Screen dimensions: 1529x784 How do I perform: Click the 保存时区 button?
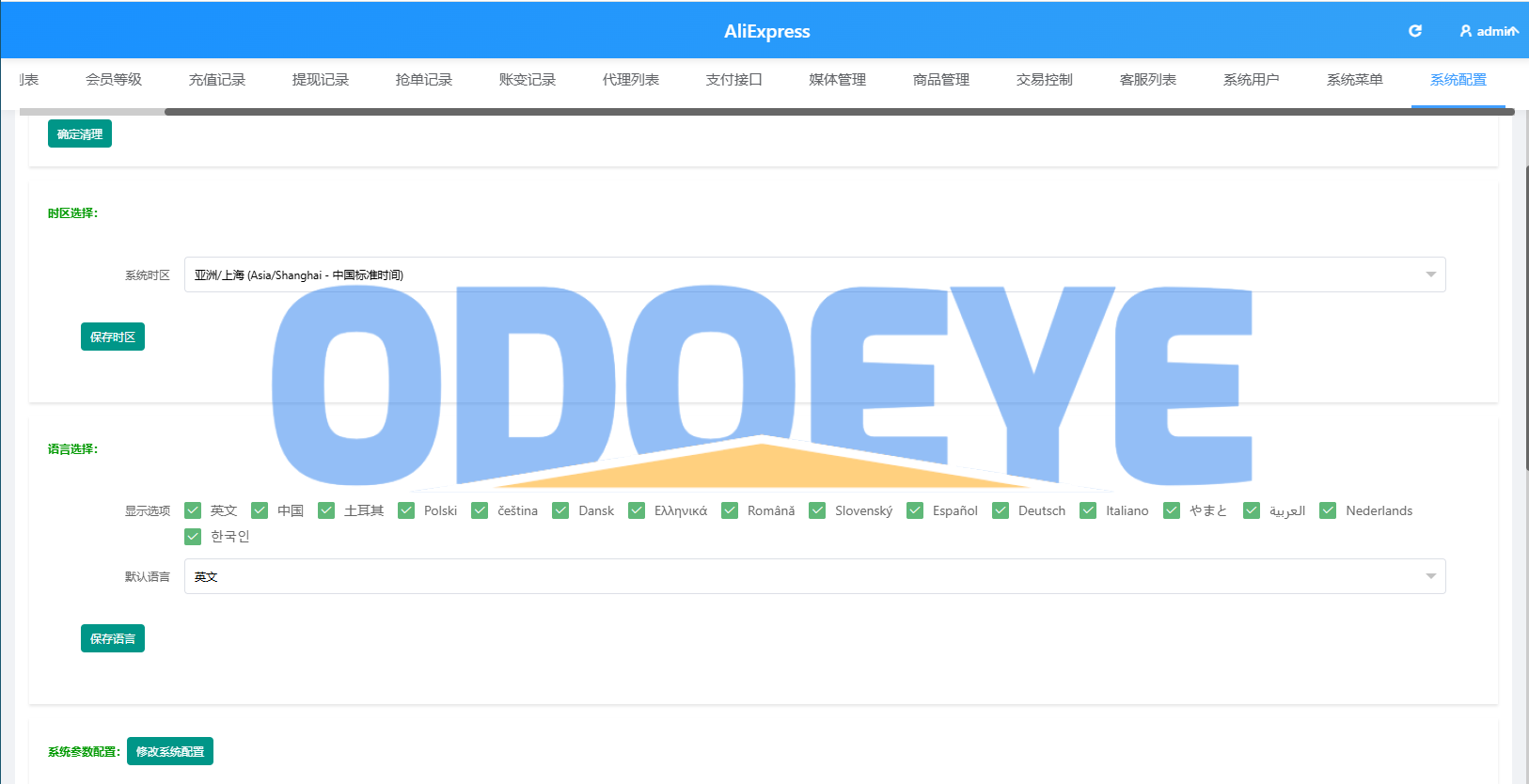113,337
